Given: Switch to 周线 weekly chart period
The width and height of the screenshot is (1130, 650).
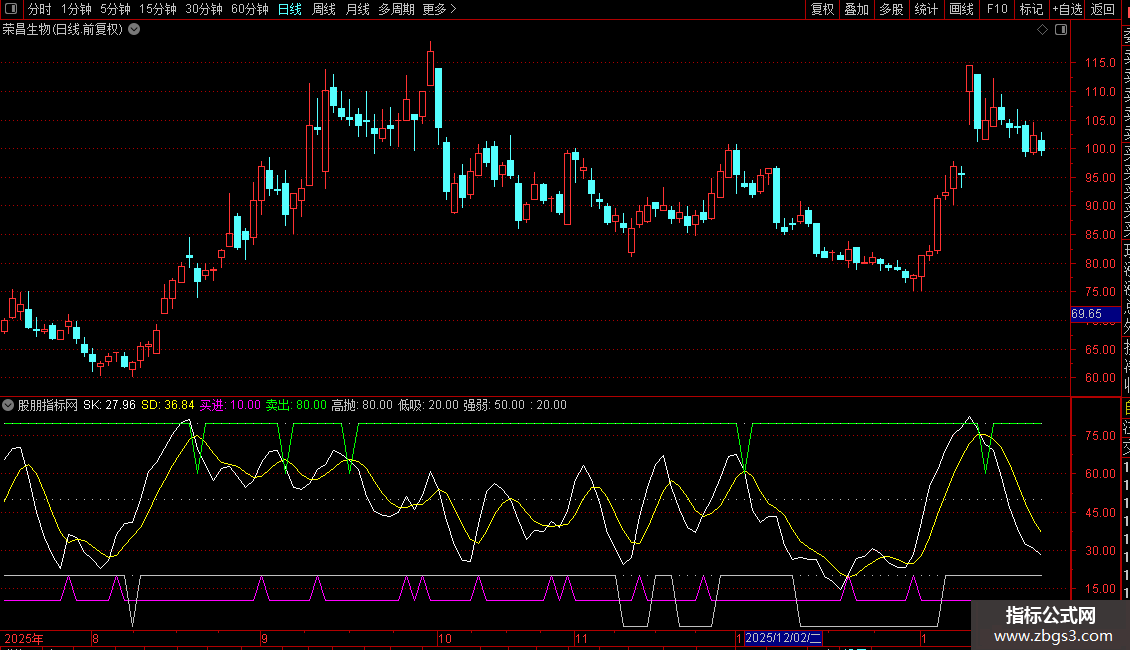Looking at the screenshot, I should 324,10.
